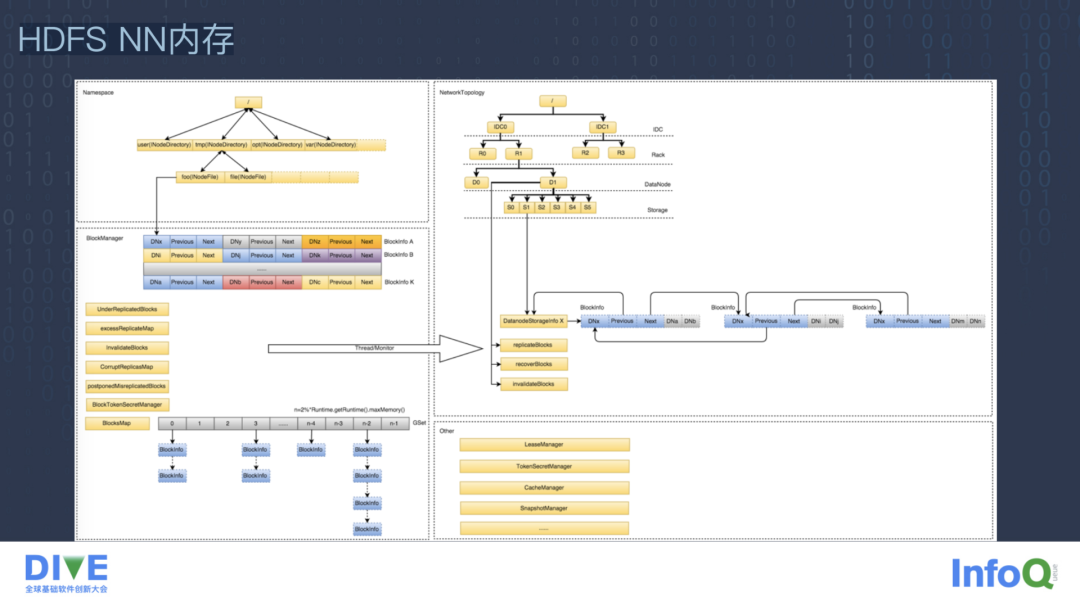Click the R2 rack node
Screen dimensions: 1080x601
tap(585, 153)
